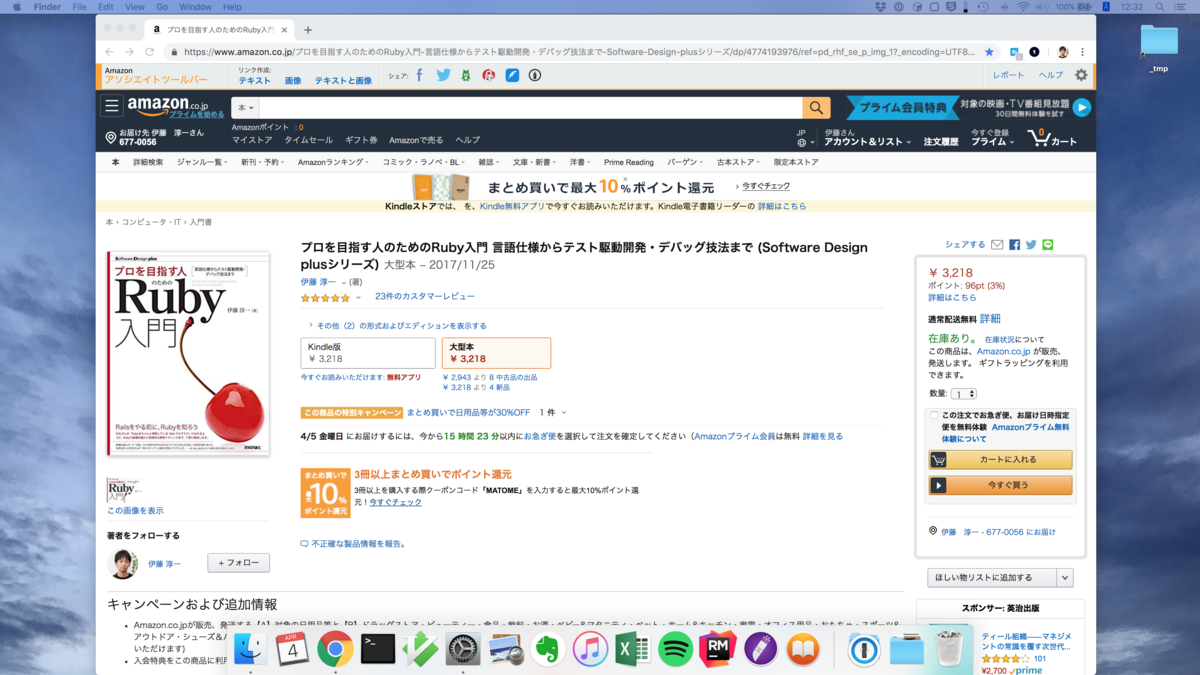
Task: Open the shopping cart icon
Action: tap(1052, 138)
